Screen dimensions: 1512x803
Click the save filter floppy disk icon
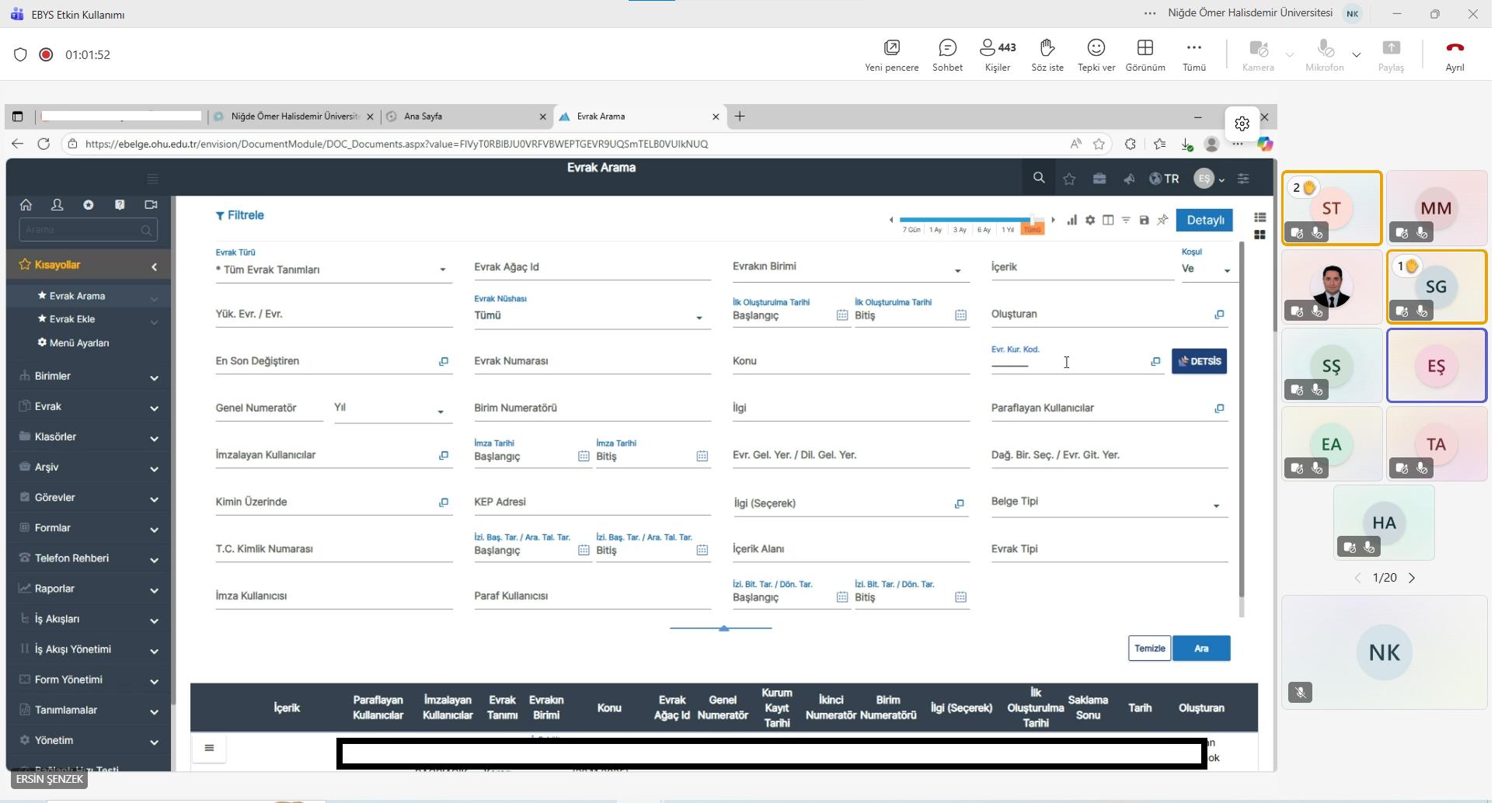[1144, 221]
